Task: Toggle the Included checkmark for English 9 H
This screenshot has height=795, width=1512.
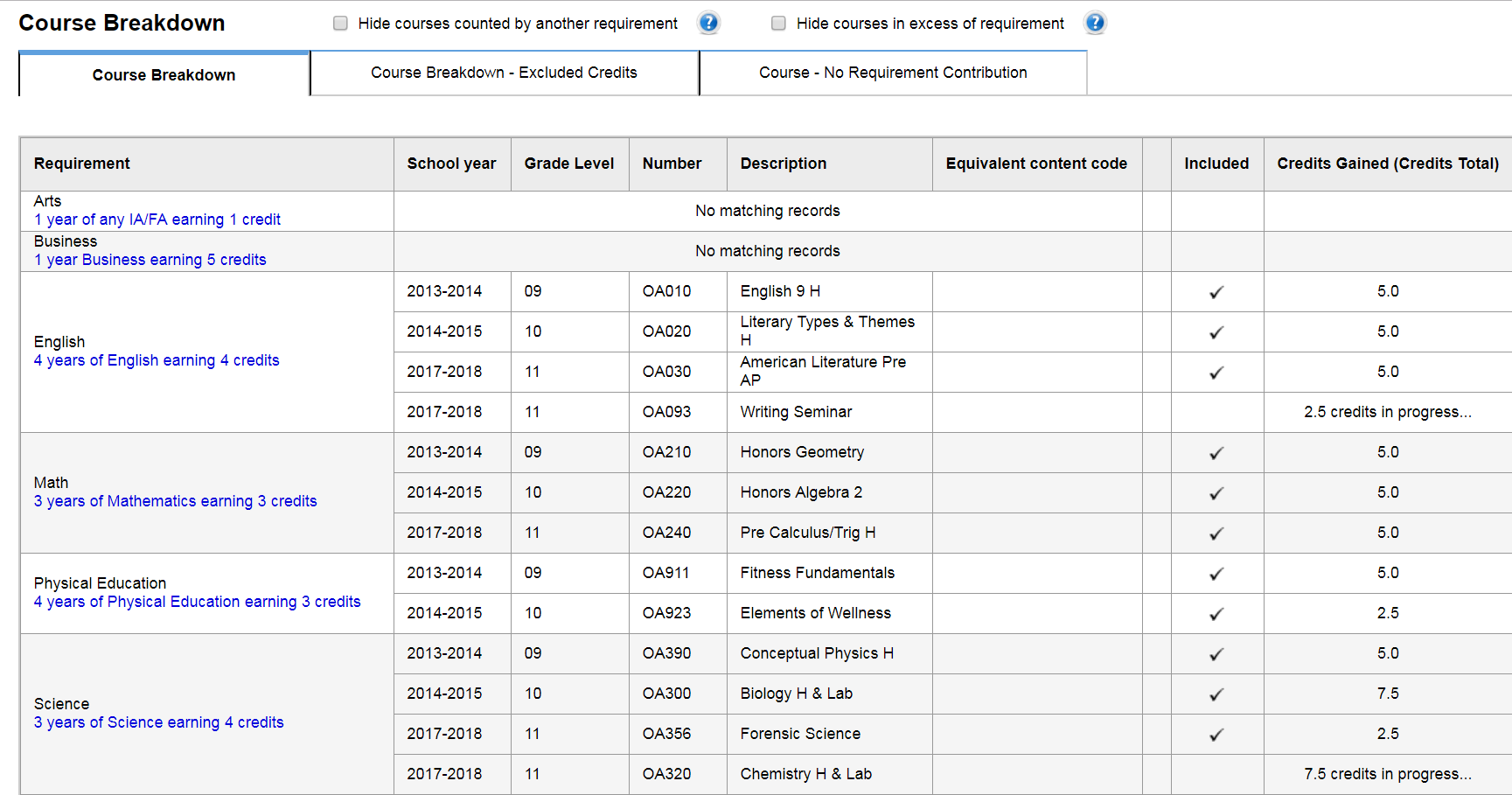Action: coord(1216,291)
